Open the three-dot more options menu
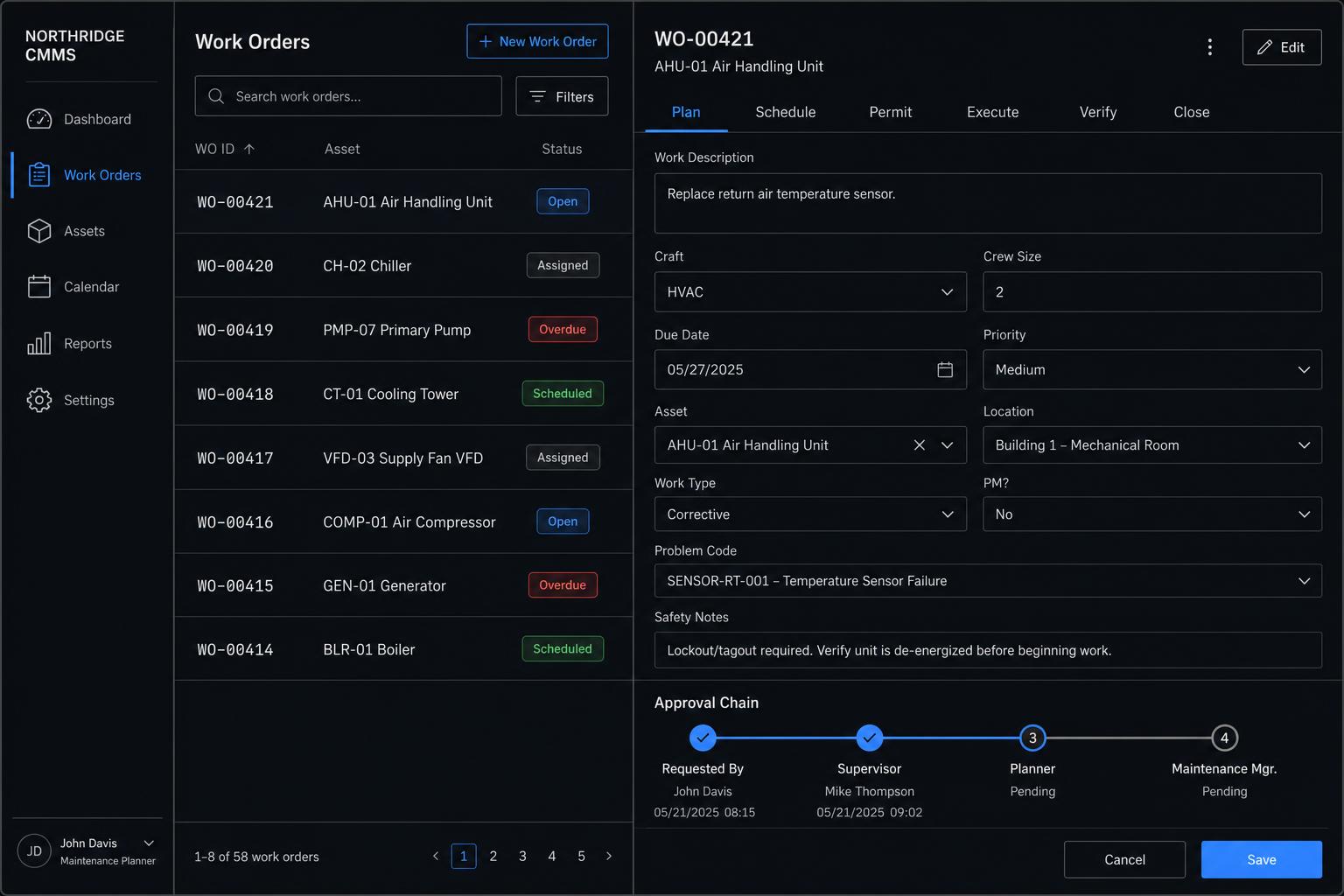Screen dimensions: 1344x896 (1210, 47)
